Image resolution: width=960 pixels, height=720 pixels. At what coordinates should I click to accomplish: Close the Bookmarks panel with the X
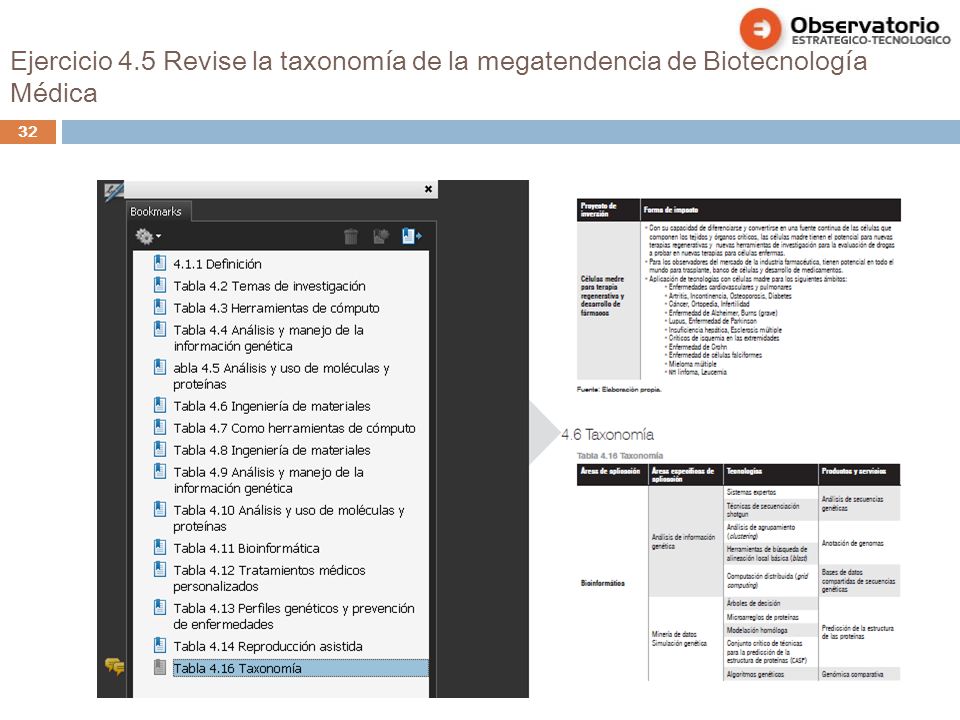(428, 189)
